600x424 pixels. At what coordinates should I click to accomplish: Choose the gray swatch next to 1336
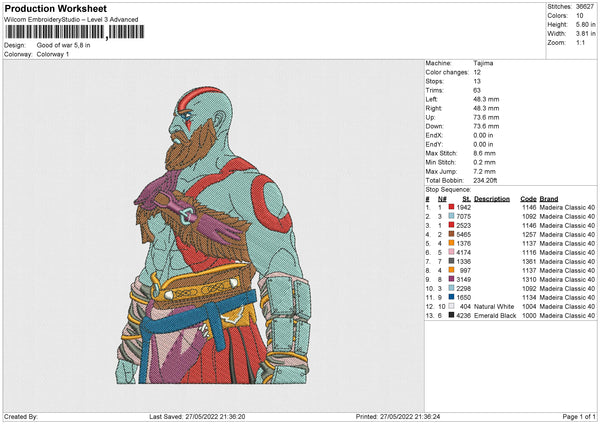[452, 261]
